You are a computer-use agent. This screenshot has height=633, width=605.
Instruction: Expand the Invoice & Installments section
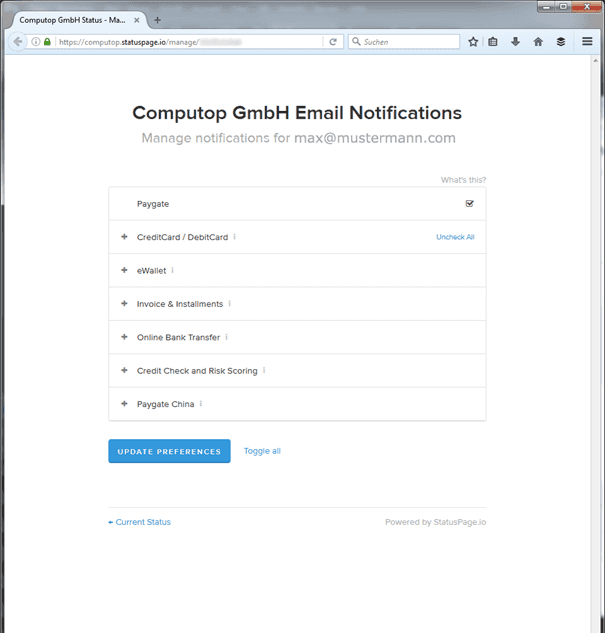[124, 304]
